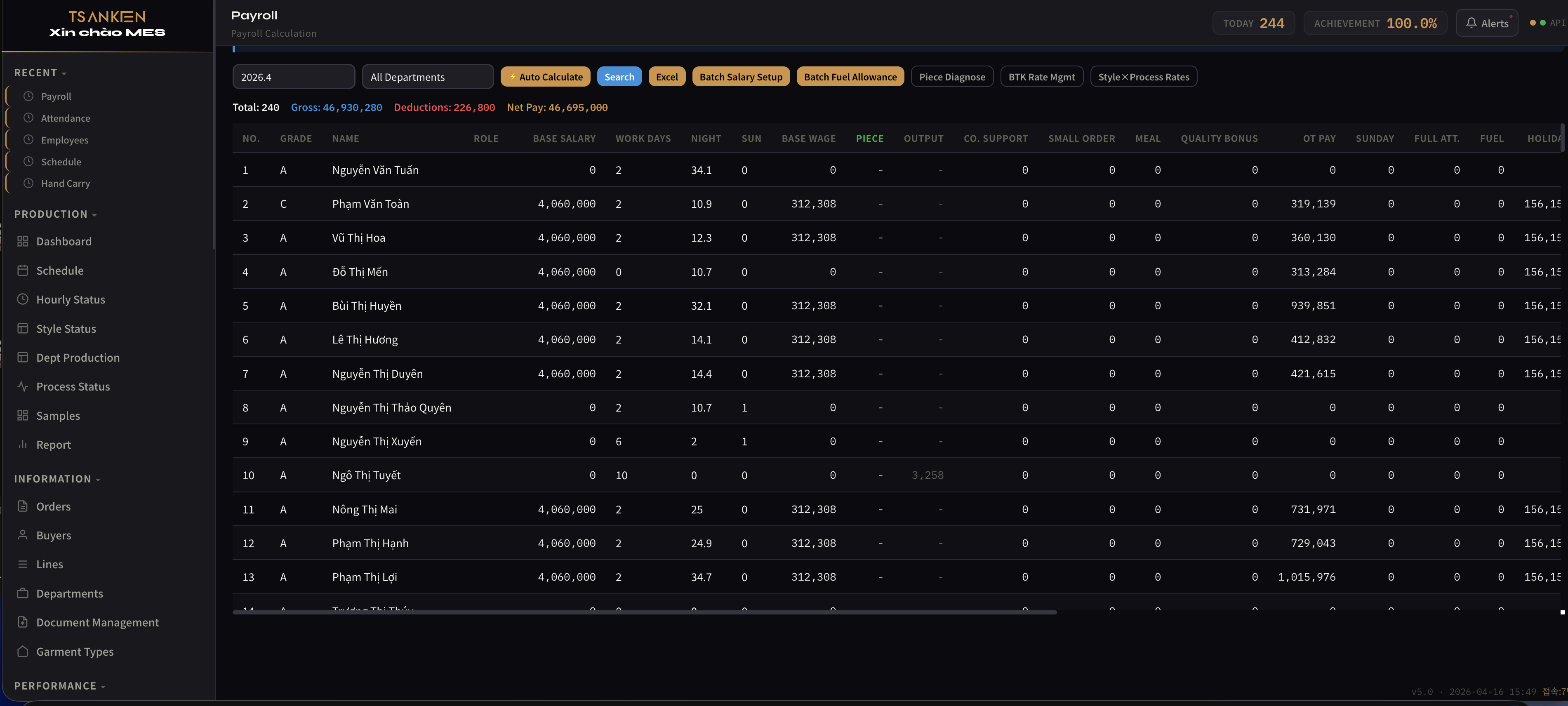
Task: Open Payroll from the recent list
Action: [56, 96]
